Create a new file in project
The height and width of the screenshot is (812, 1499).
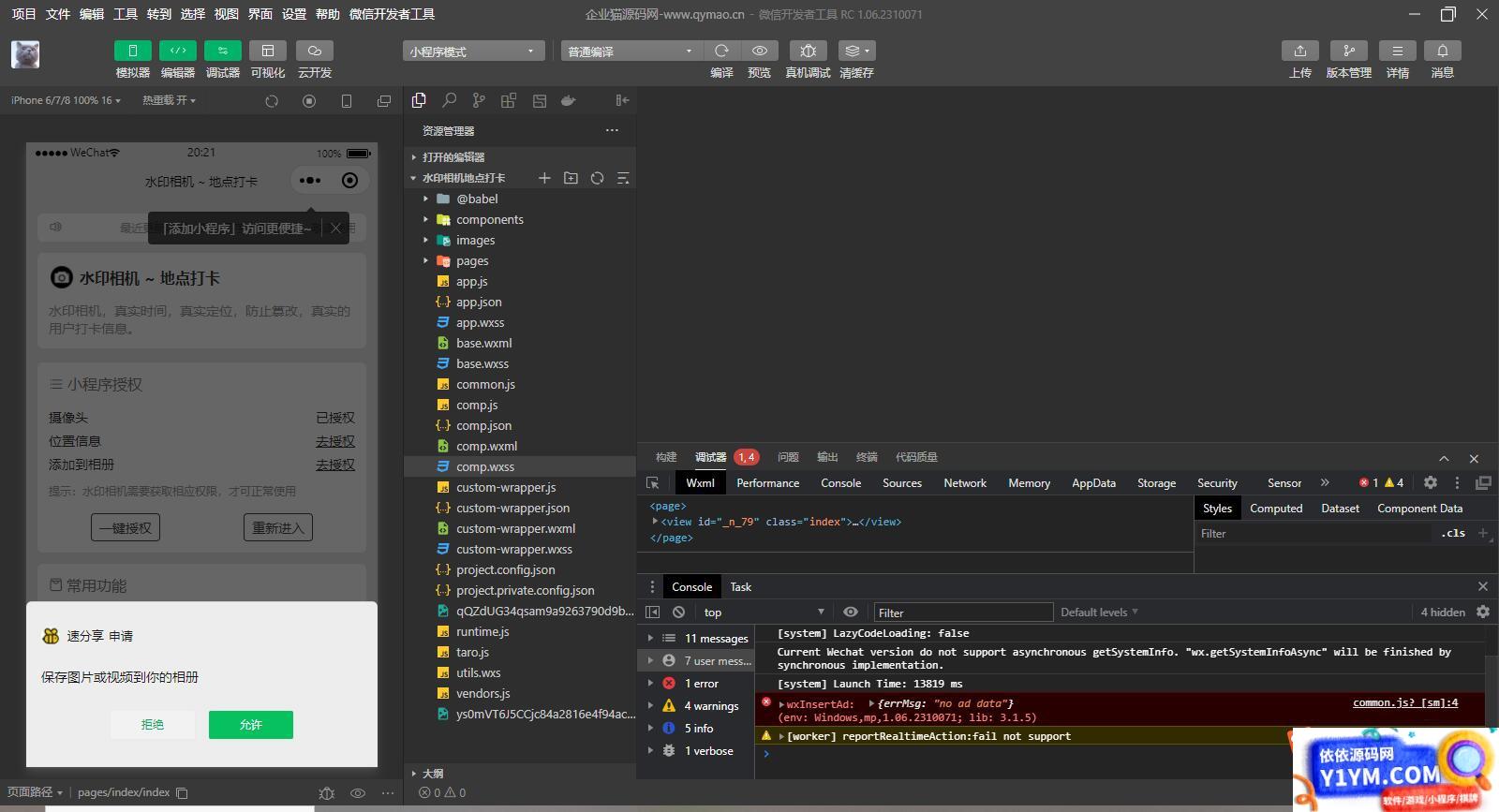coord(544,178)
